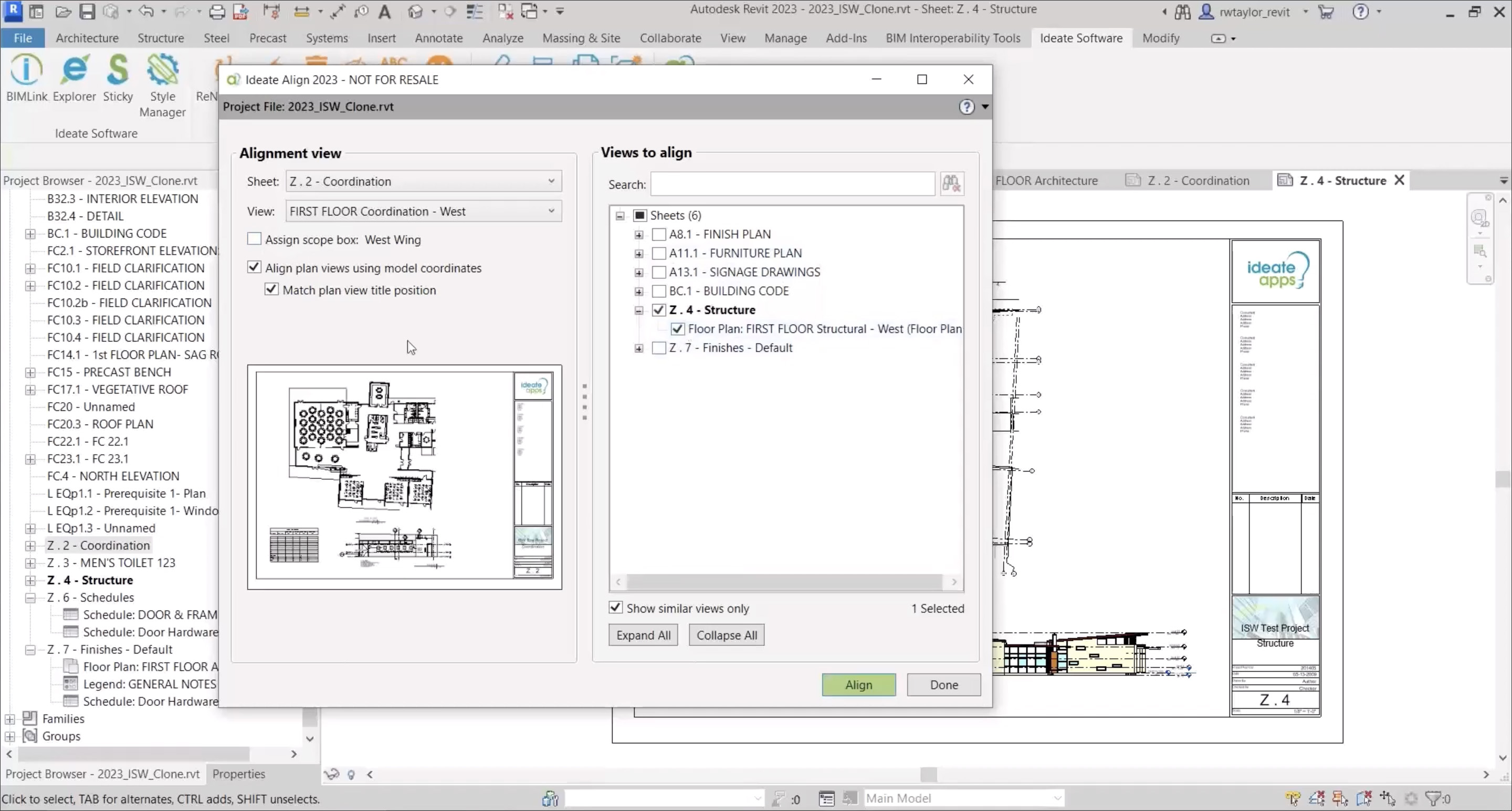The width and height of the screenshot is (1512, 811).
Task: Check the A8.1 - FINISH PLAN sheet
Action: click(x=658, y=234)
